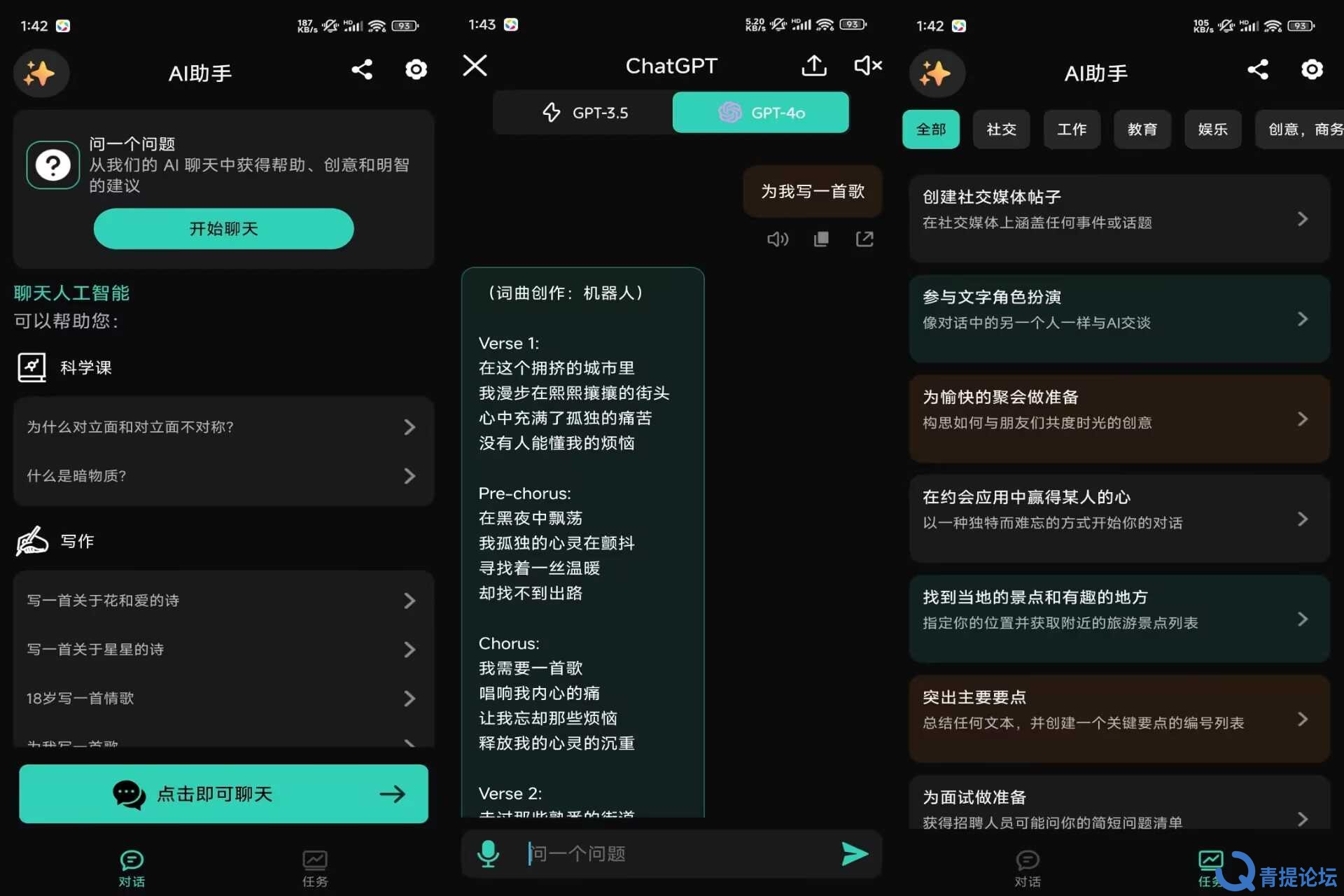Open the 对话 tab on left screen
Screen dimensions: 1344x896
[132, 869]
